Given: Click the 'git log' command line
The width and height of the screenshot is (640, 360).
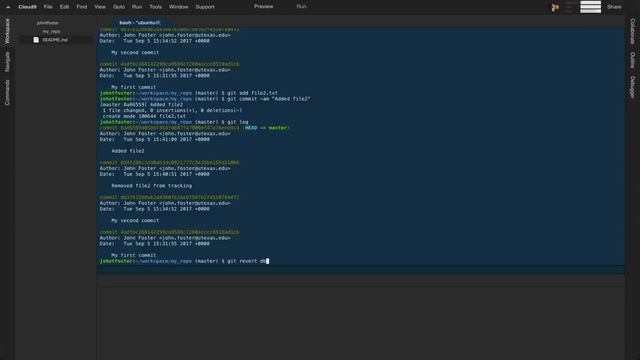Looking at the screenshot, I should (174, 122).
